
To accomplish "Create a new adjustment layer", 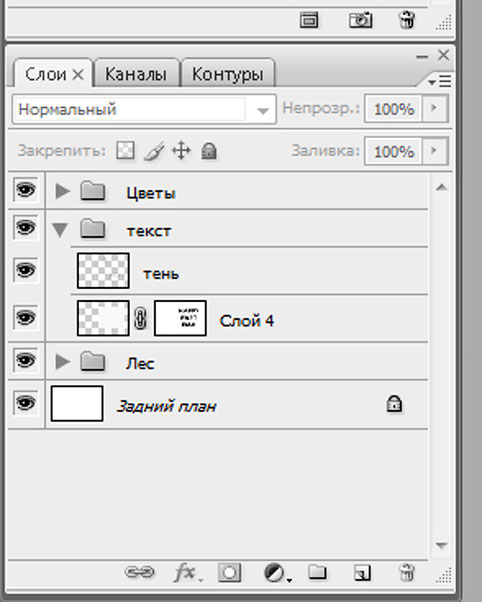I will coord(277,573).
